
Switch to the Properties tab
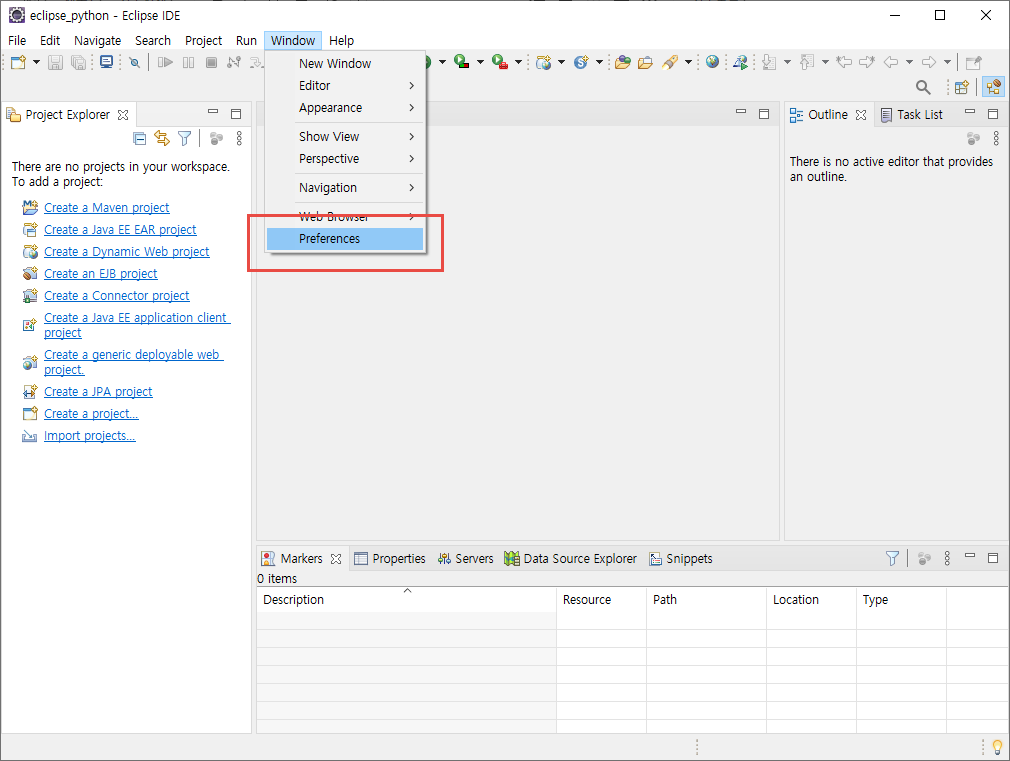tap(390, 559)
